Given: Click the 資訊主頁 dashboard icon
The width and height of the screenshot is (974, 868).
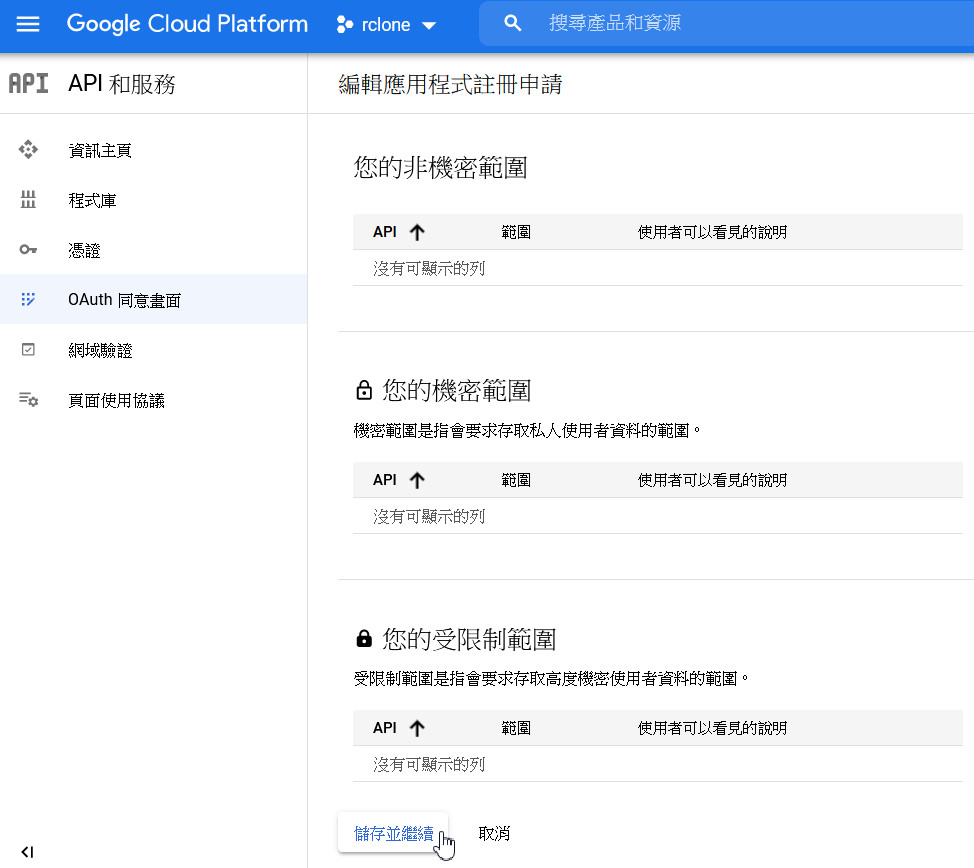Looking at the screenshot, I should point(28,150).
